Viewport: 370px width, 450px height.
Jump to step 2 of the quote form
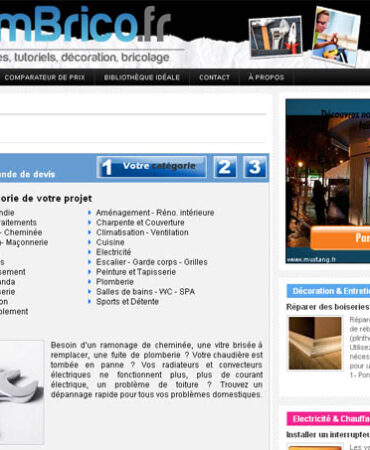pos(225,167)
